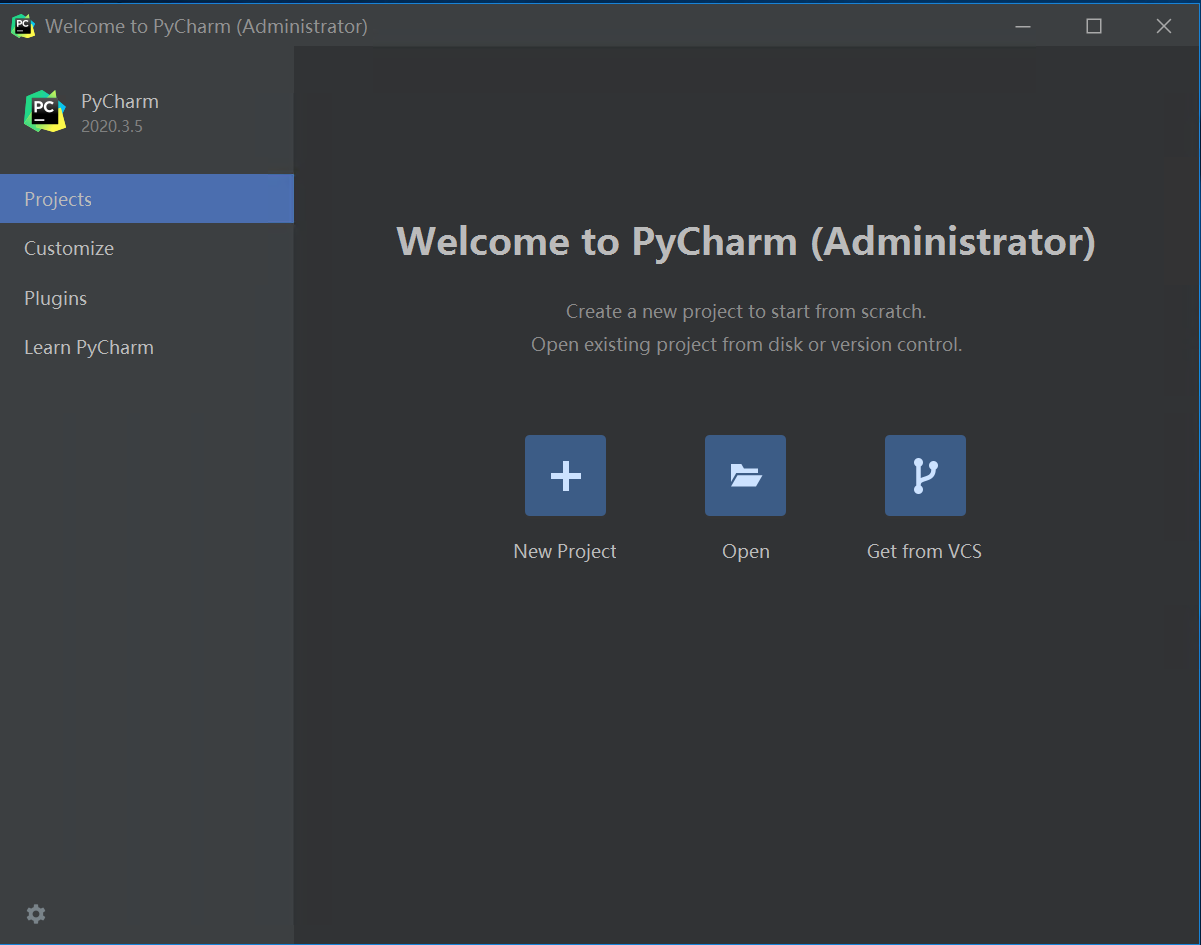Click the "Get from VCS" text label
This screenshot has height=945, width=1201.
pyautogui.click(x=924, y=551)
